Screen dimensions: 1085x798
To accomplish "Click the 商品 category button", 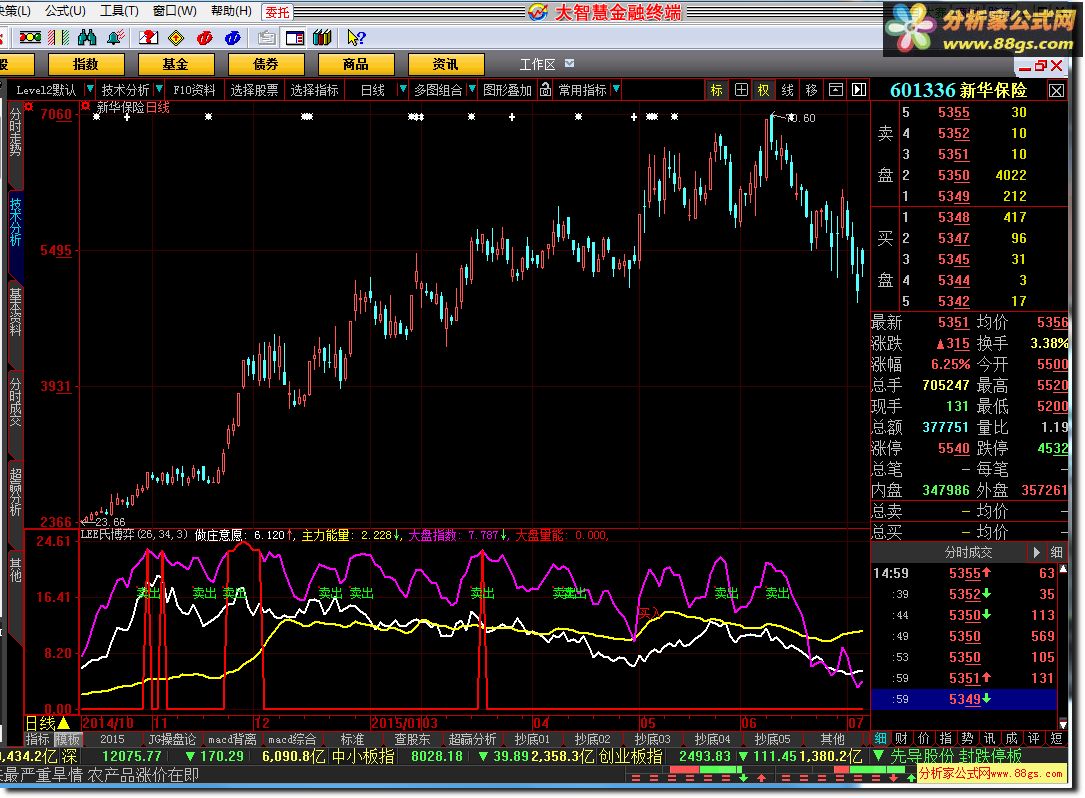I will pos(356,64).
